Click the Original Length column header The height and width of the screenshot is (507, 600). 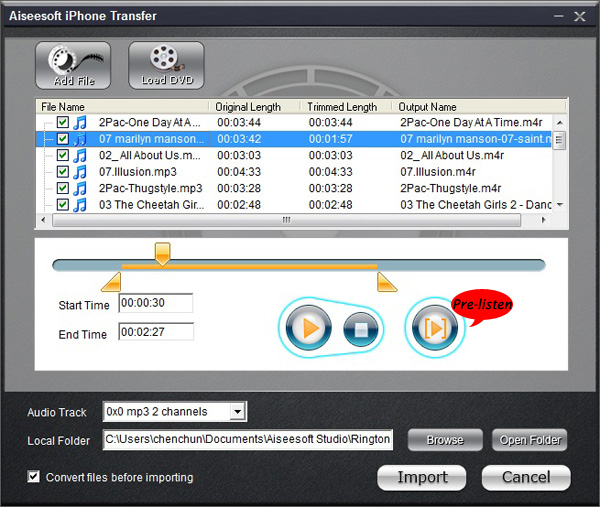click(254, 107)
